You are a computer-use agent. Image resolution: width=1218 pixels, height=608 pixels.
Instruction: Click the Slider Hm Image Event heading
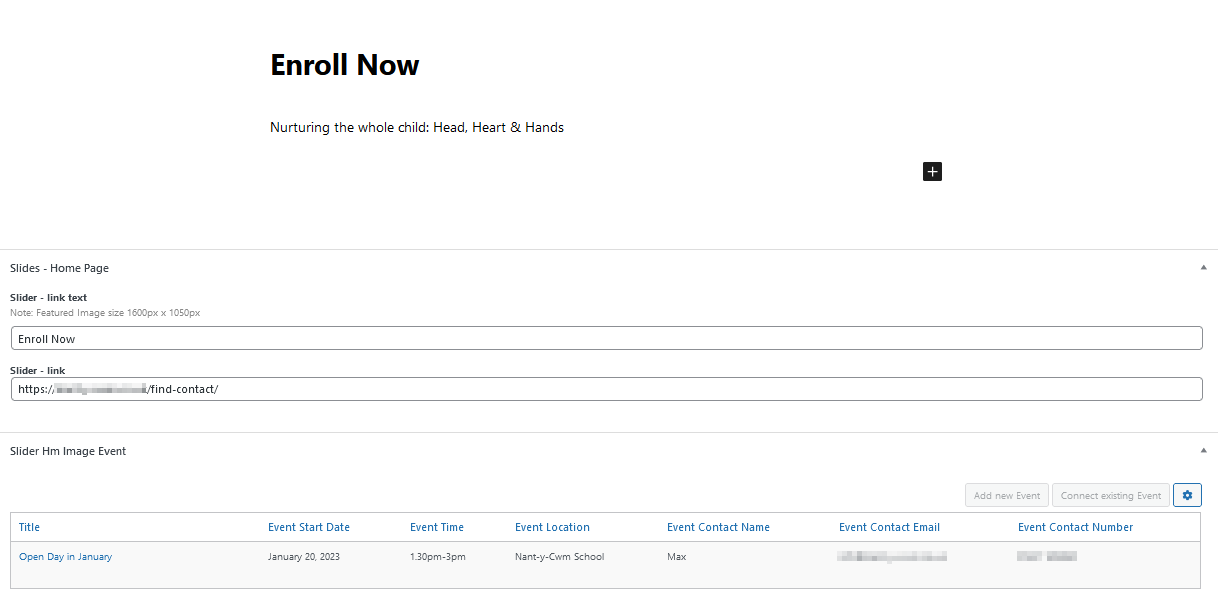click(x=68, y=451)
